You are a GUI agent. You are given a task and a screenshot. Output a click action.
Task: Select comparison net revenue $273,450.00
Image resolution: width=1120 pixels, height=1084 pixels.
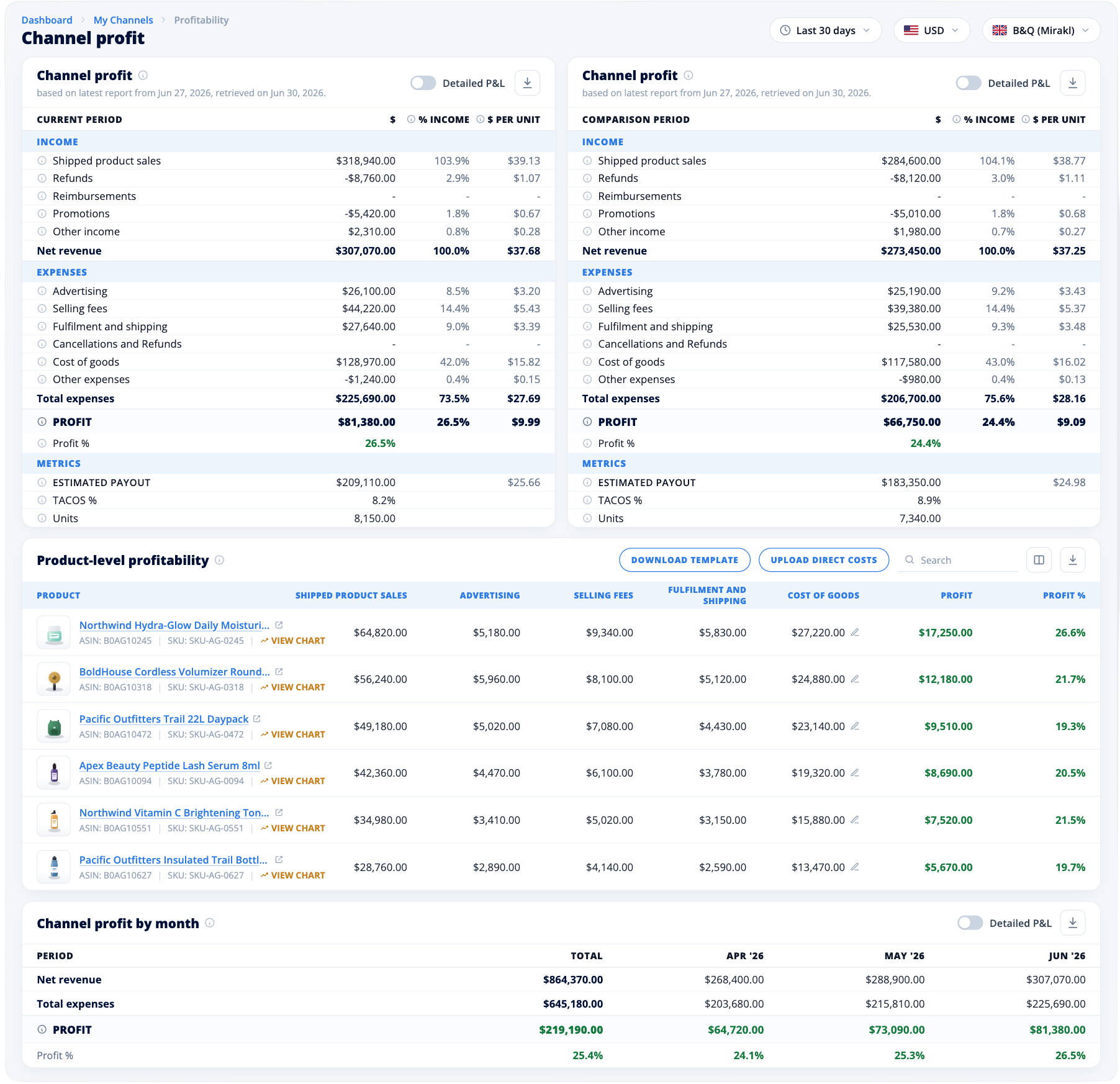click(x=911, y=251)
